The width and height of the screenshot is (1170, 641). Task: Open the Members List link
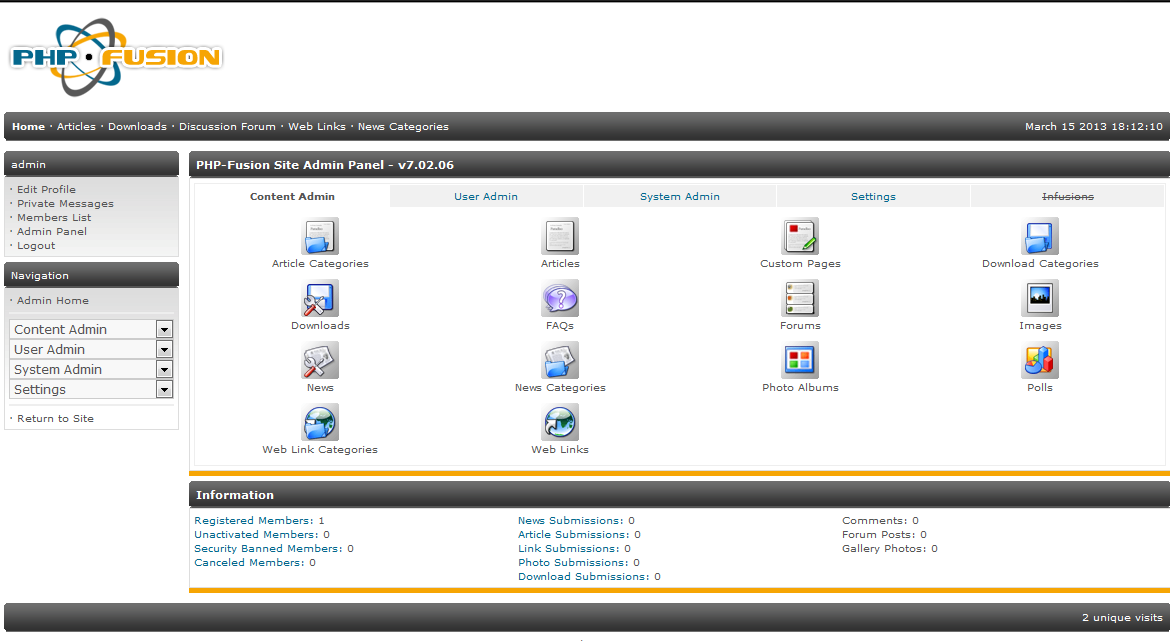tap(54, 218)
